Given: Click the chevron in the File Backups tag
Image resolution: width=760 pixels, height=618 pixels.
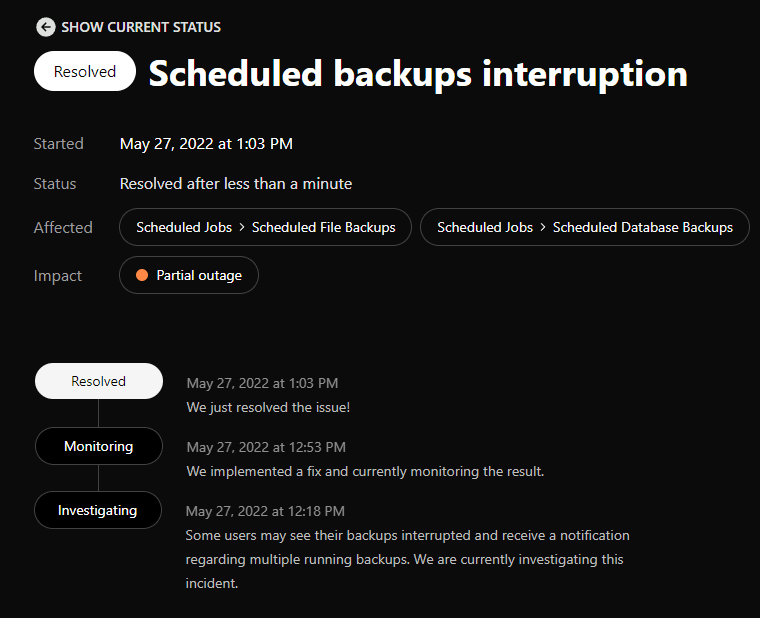Looking at the screenshot, I should point(242,227).
